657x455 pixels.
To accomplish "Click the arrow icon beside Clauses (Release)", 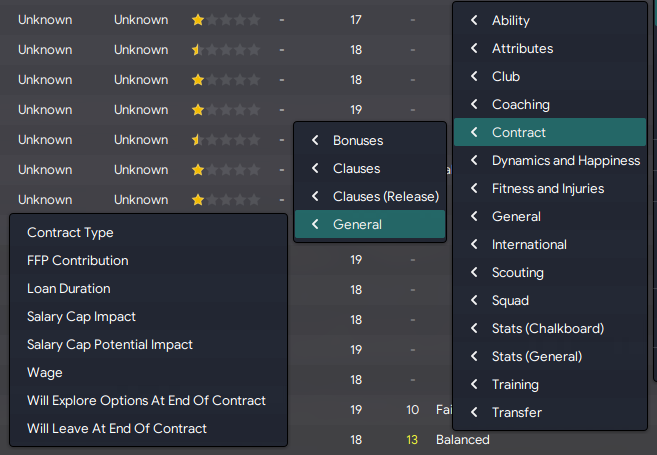I will click(316, 196).
